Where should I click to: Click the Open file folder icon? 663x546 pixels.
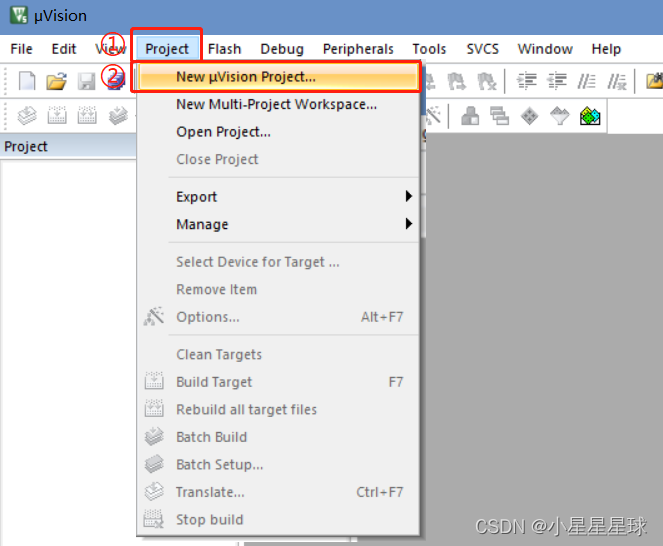(57, 81)
